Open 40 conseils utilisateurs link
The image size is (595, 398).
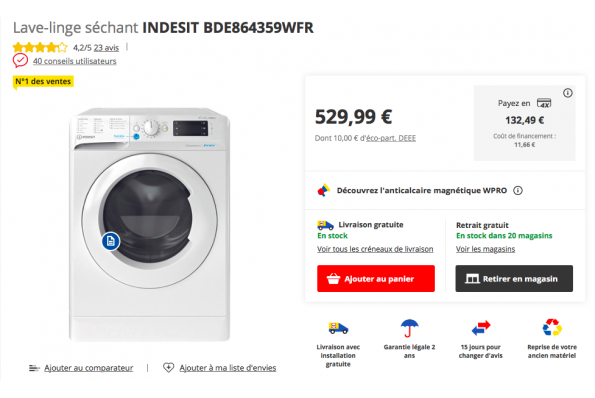click(x=74, y=61)
